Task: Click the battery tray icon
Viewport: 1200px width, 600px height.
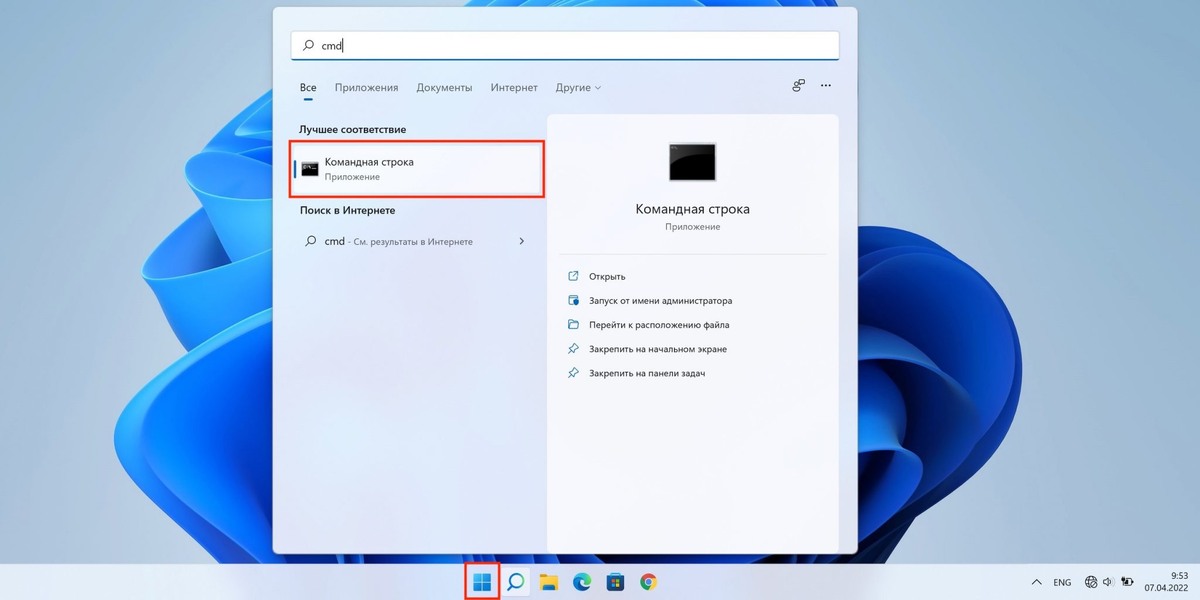Action: point(1127,582)
